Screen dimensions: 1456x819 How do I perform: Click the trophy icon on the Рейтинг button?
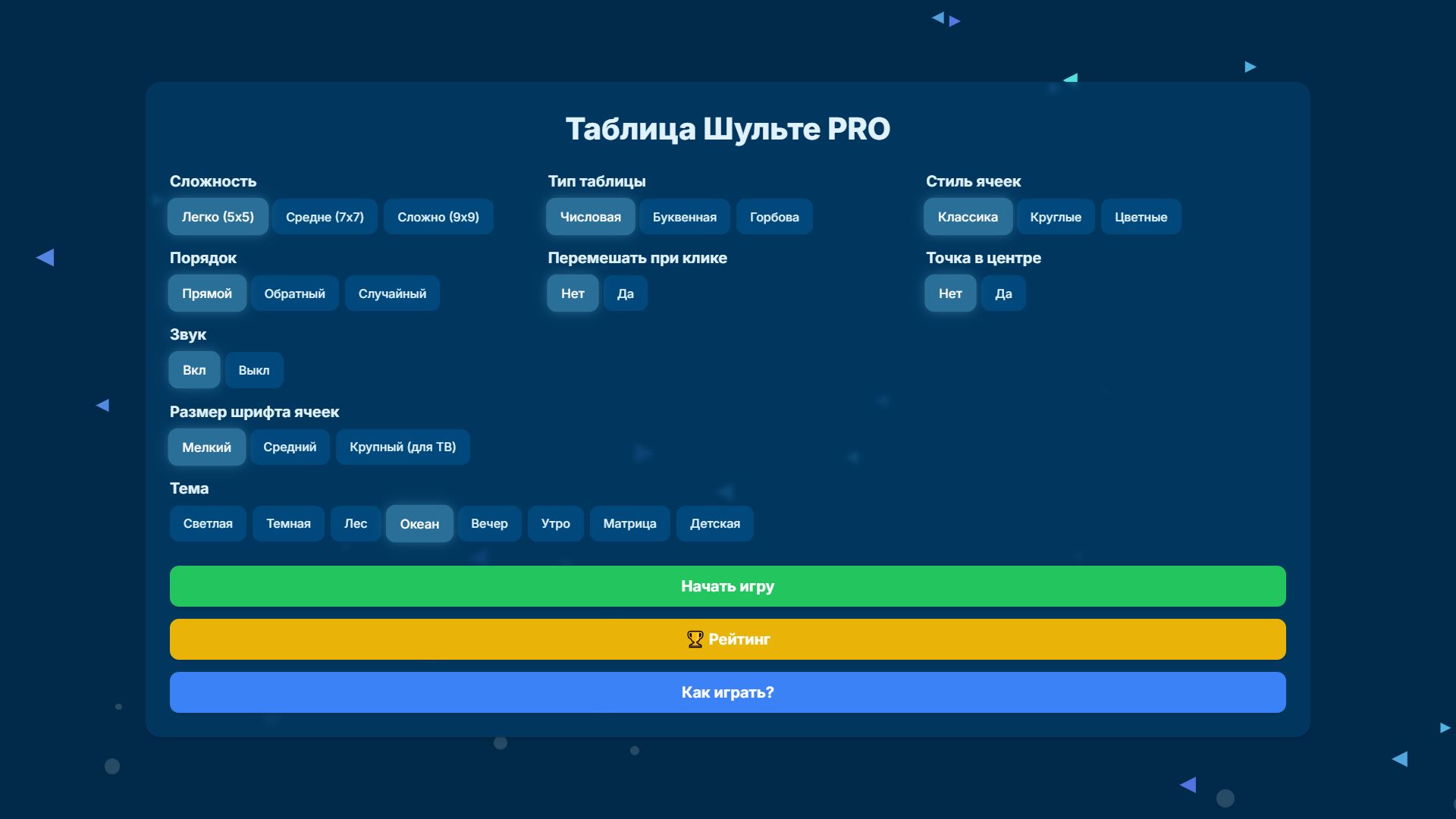(694, 639)
